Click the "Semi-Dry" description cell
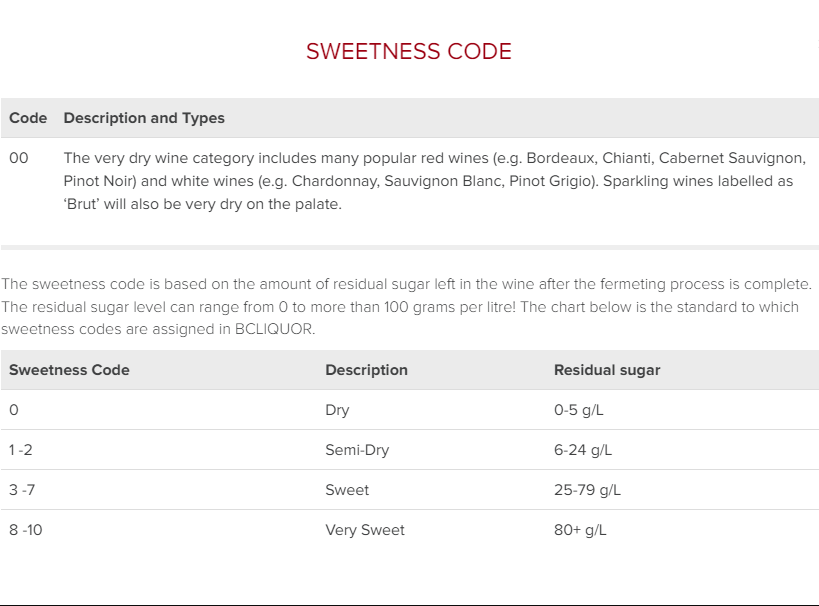This screenshot has width=819, height=606. (x=357, y=450)
